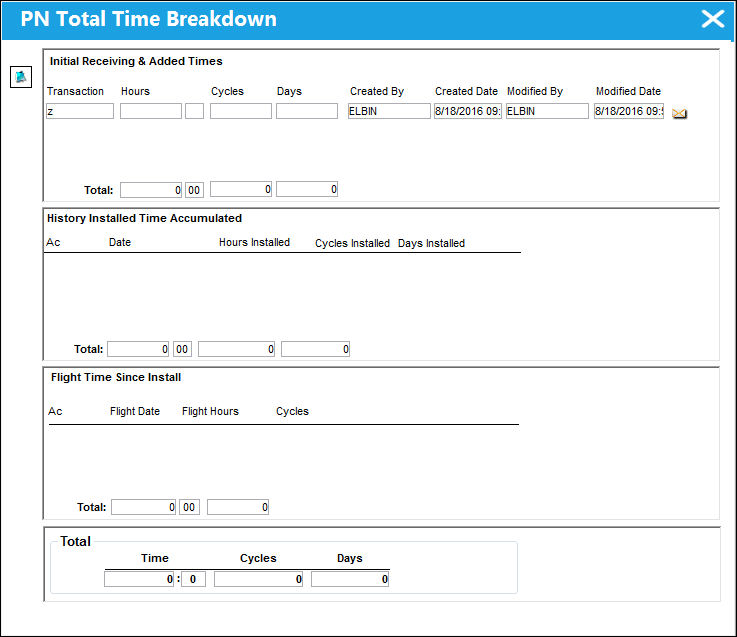Click the PN Total Time Breakdown title
This screenshot has height=637, width=737.
(x=149, y=19)
